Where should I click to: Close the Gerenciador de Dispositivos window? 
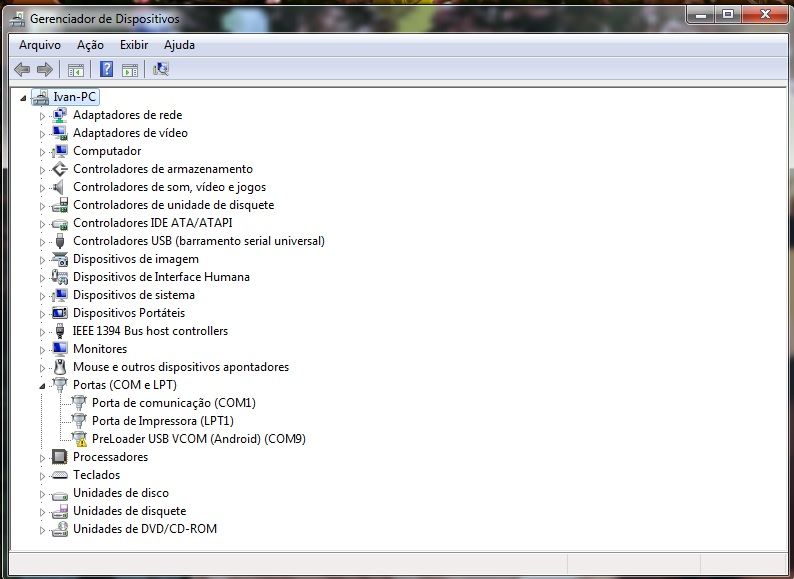(765, 15)
